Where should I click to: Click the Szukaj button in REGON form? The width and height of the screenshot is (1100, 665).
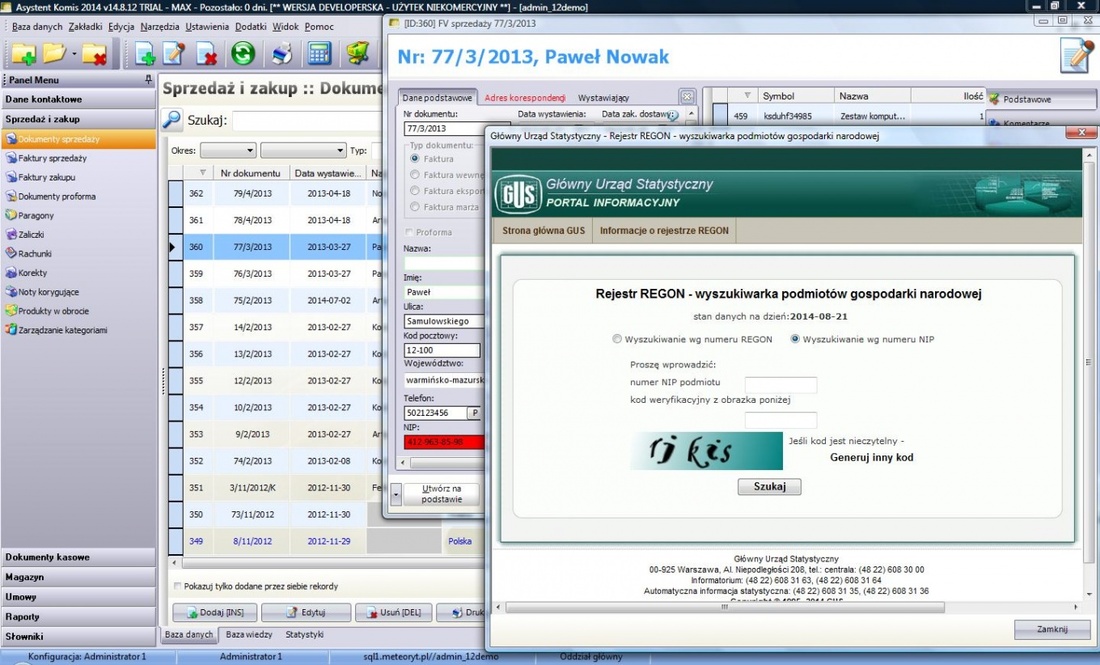tap(769, 486)
